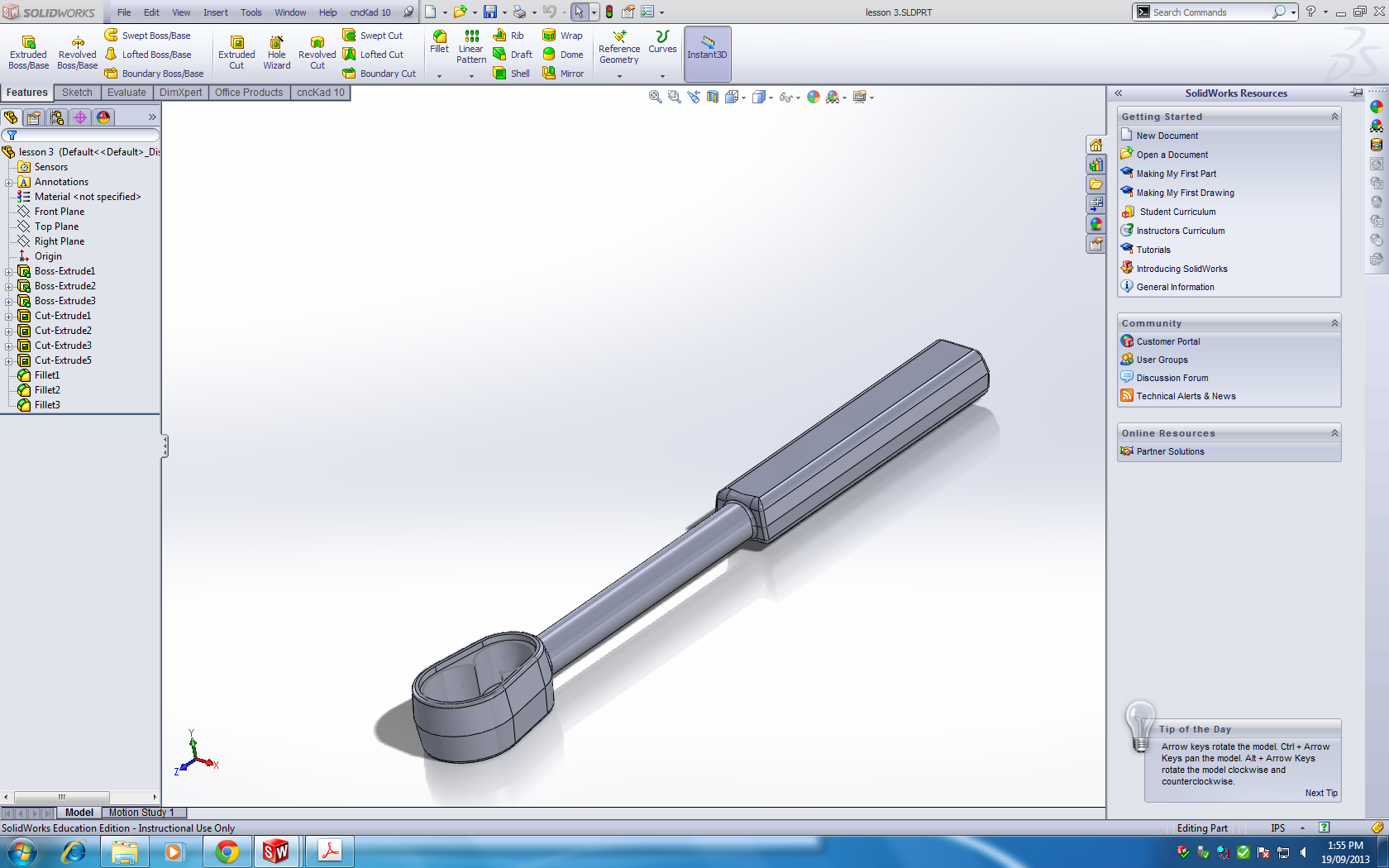This screenshot has height=868, width=1389.
Task: Choose the Boundary Cut tool
Action: point(379,73)
